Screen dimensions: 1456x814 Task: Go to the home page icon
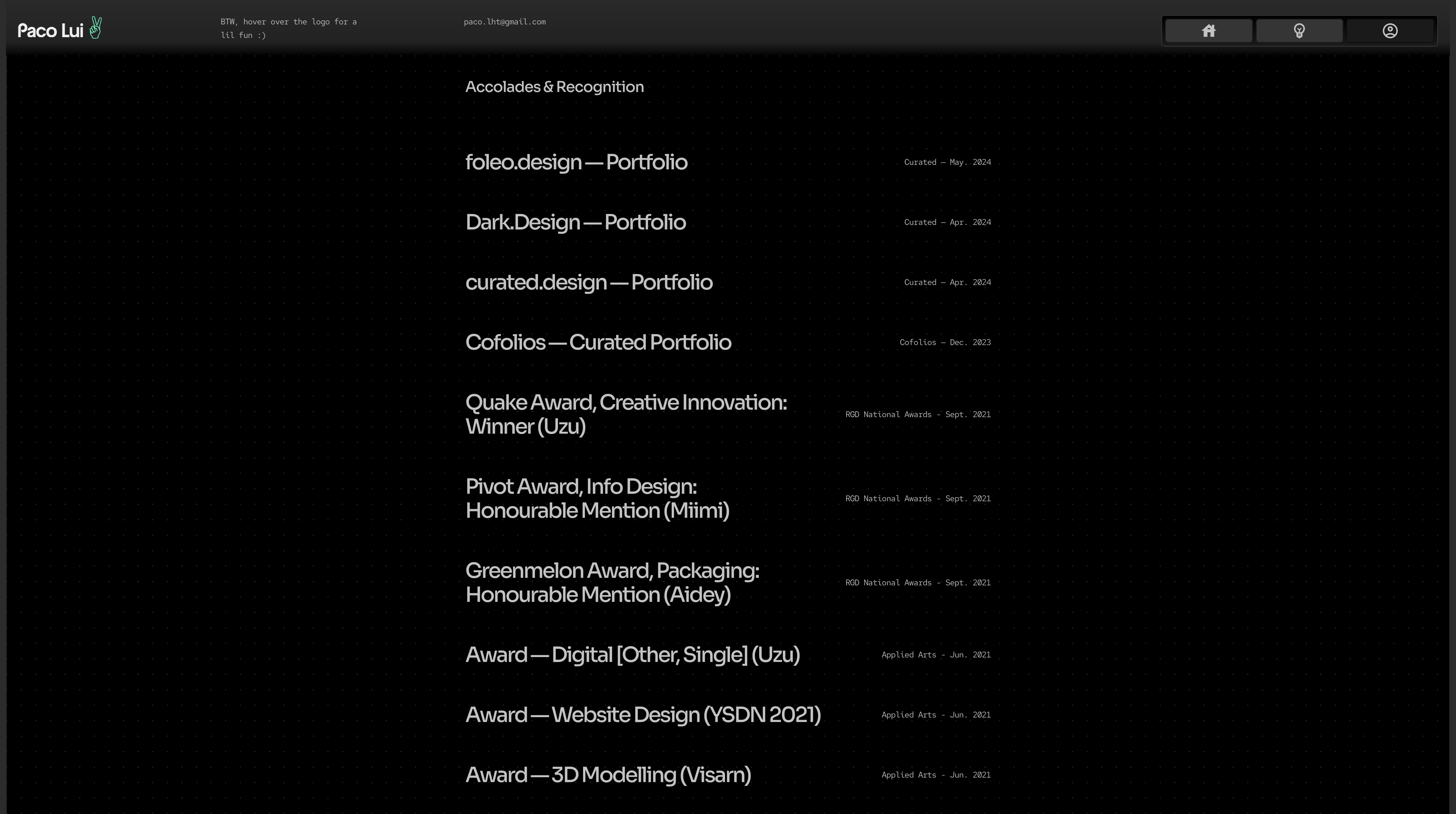pos(1209,30)
